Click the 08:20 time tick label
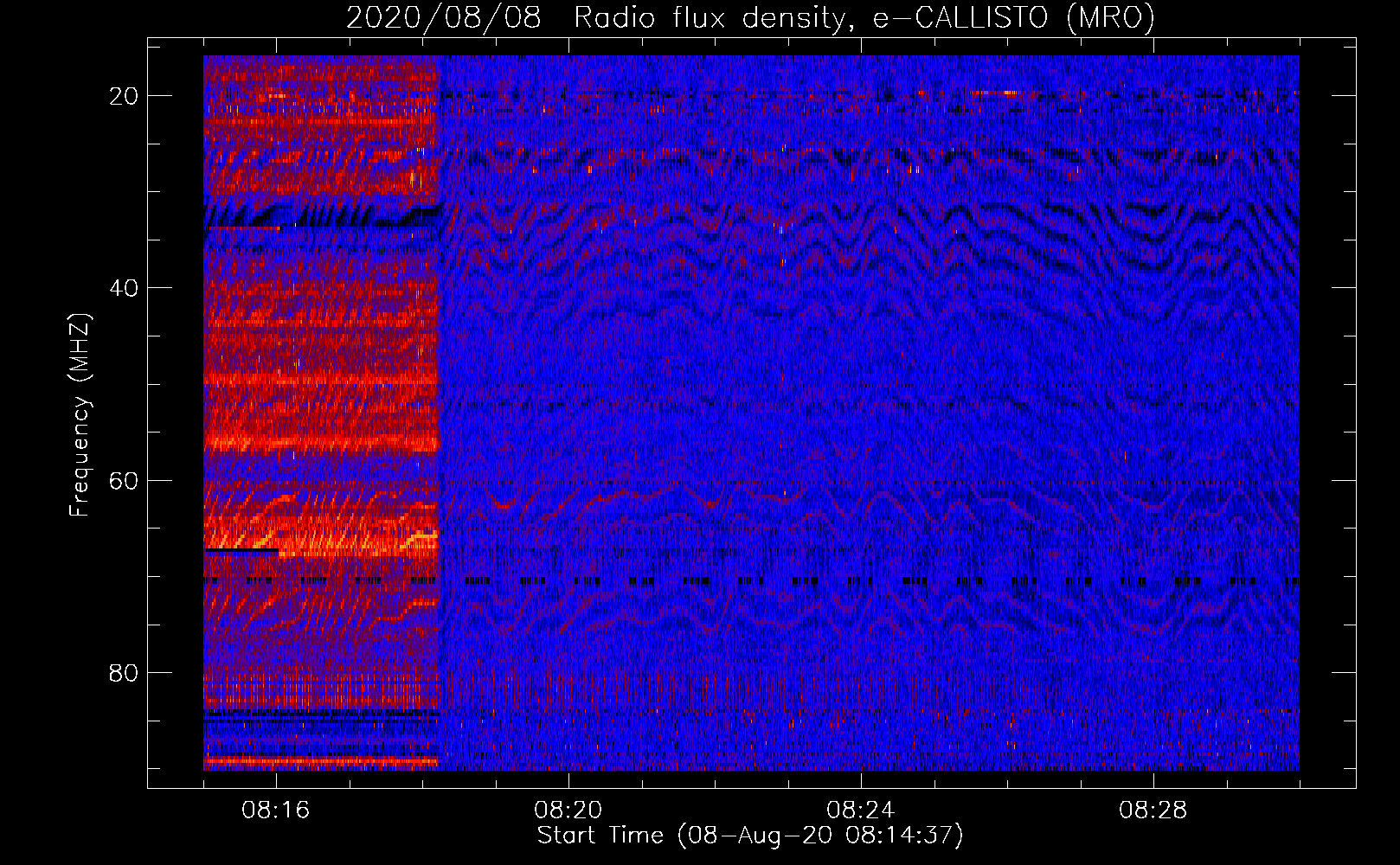The image size is (1400, 865). pyautogui.click(x=568, y=811)
